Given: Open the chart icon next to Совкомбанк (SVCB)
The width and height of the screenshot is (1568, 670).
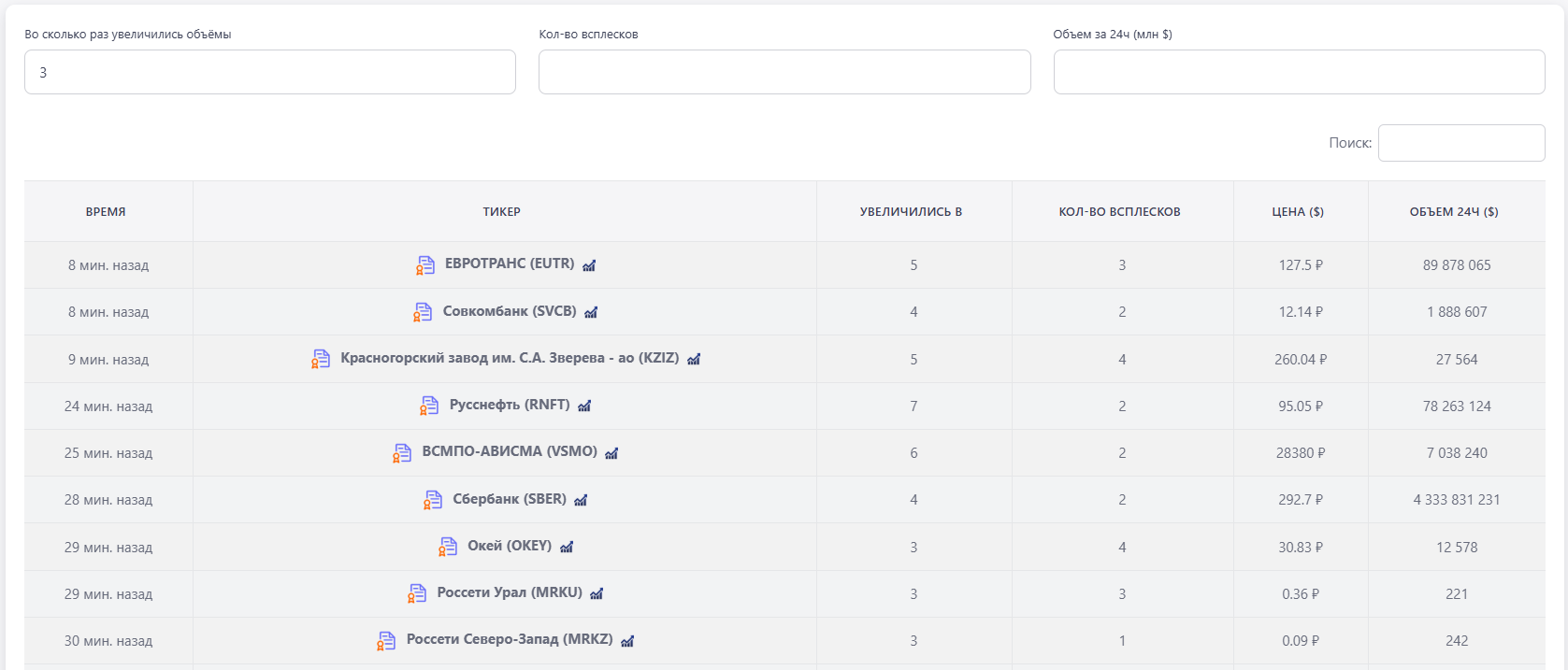Looking at the screenshot, I should click(591, 312).
